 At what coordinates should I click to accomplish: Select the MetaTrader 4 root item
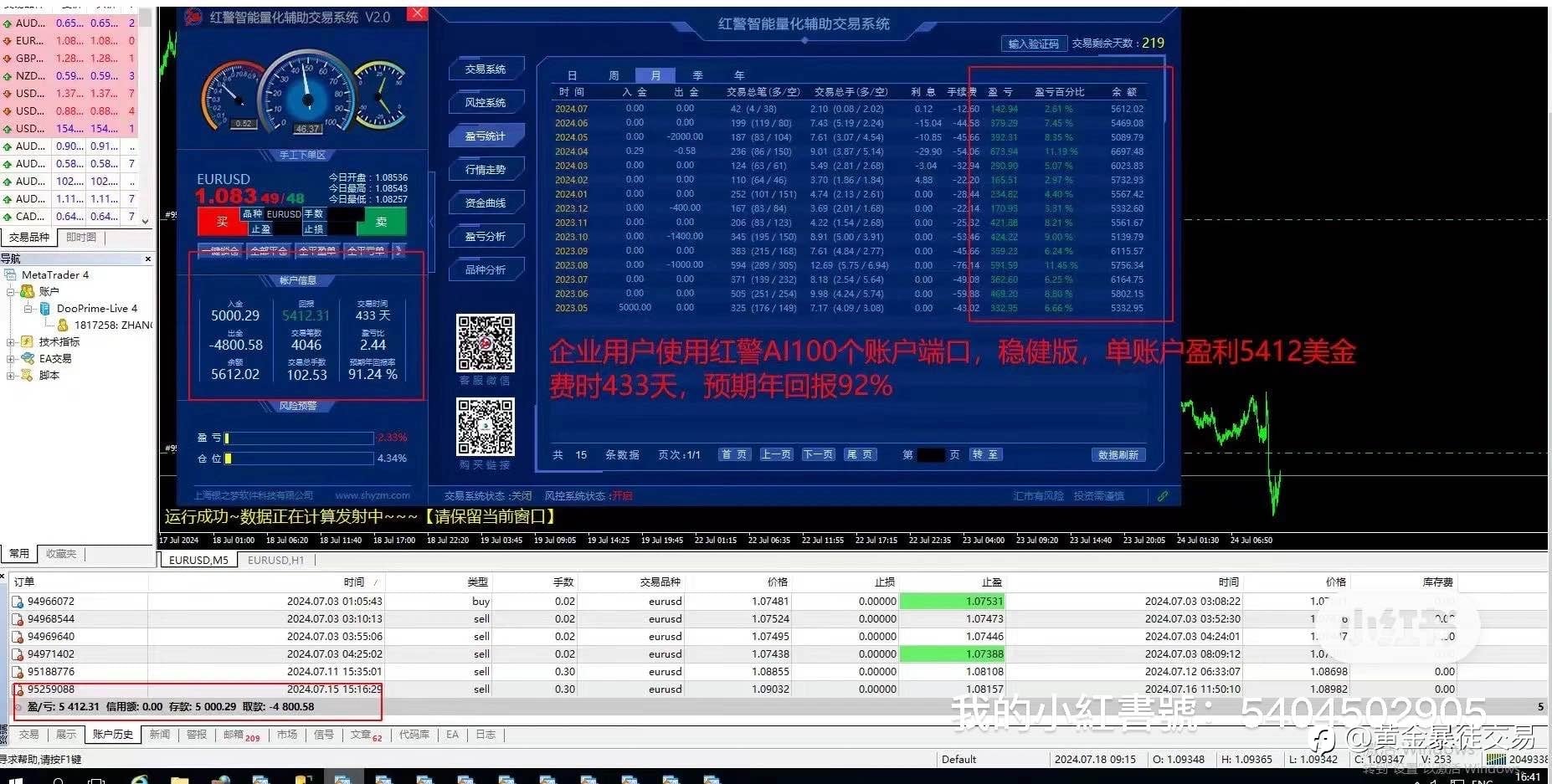coord(55,275)
